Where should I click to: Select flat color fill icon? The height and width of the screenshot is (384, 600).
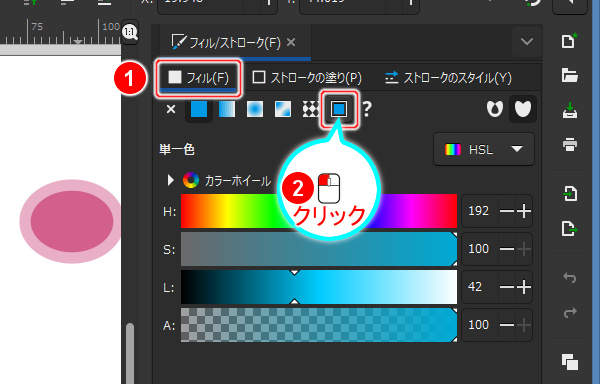pyautogui.click(x=199, y=109)
